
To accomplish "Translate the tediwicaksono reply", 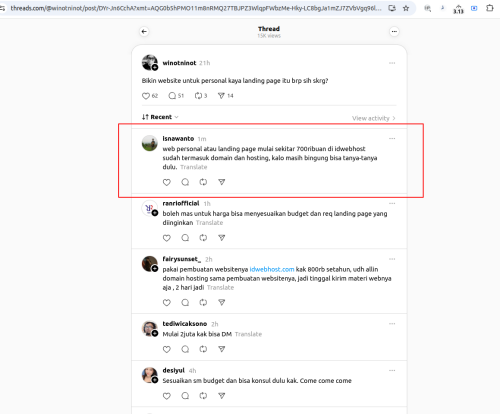I will [x=248, y=334].
